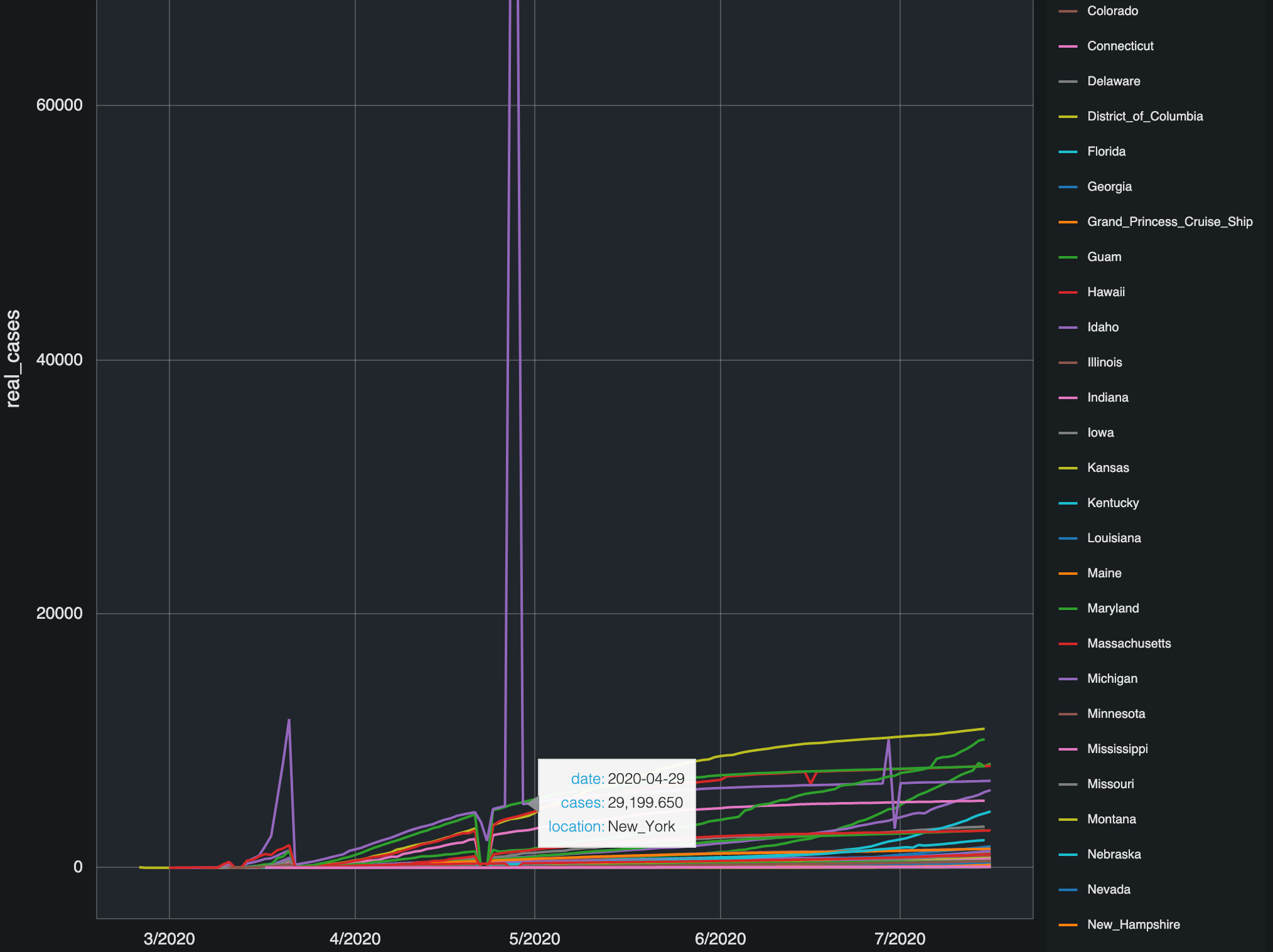1273x952 pixels.
Task: Click the Louisiana legend entry
Action: click(1114, 538)
